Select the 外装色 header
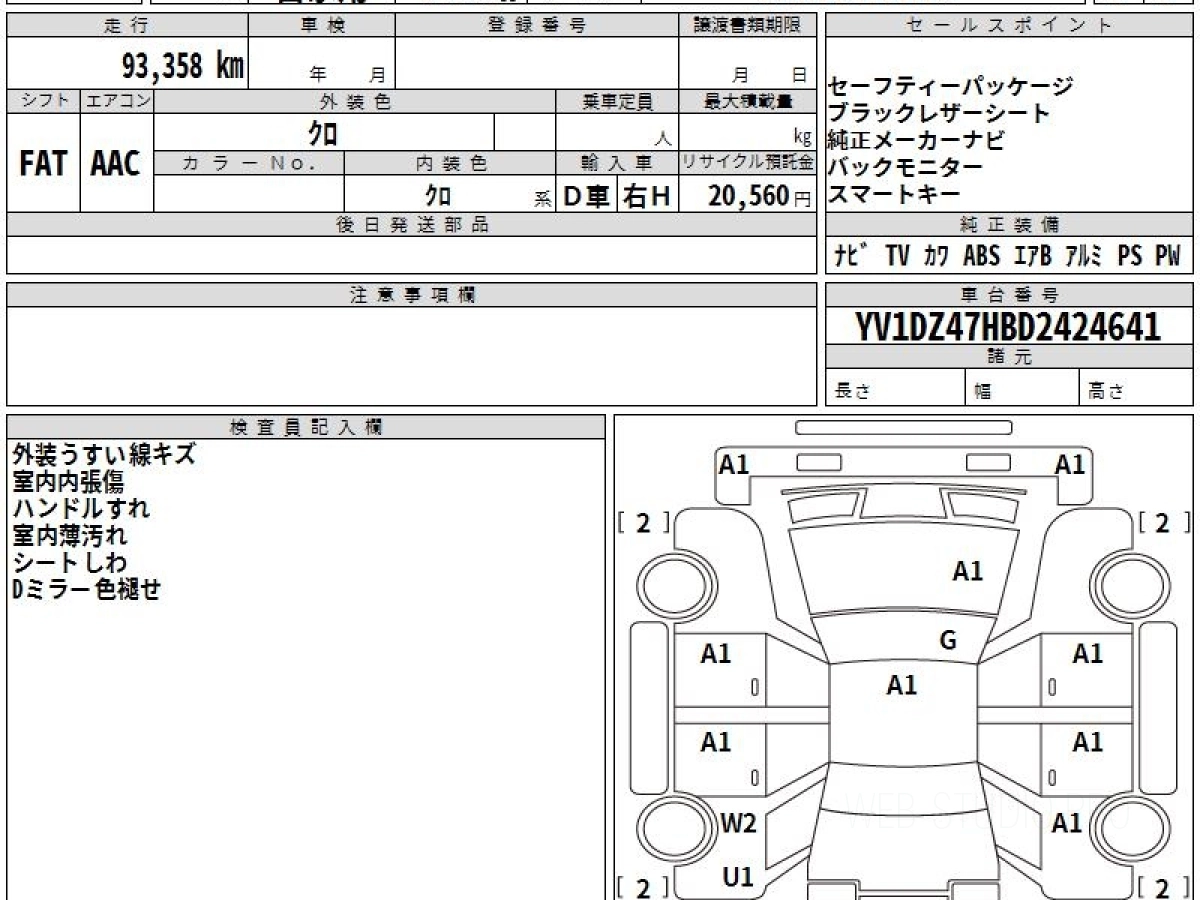This screenshot has height=900, width=1200. (355, 101)
